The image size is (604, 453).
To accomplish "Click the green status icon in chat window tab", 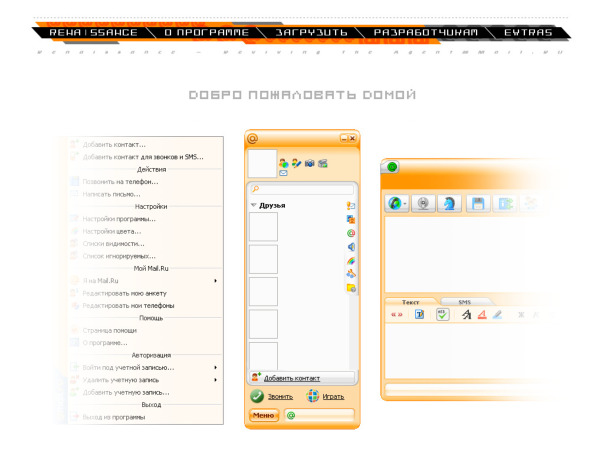I will pos(392,167).
